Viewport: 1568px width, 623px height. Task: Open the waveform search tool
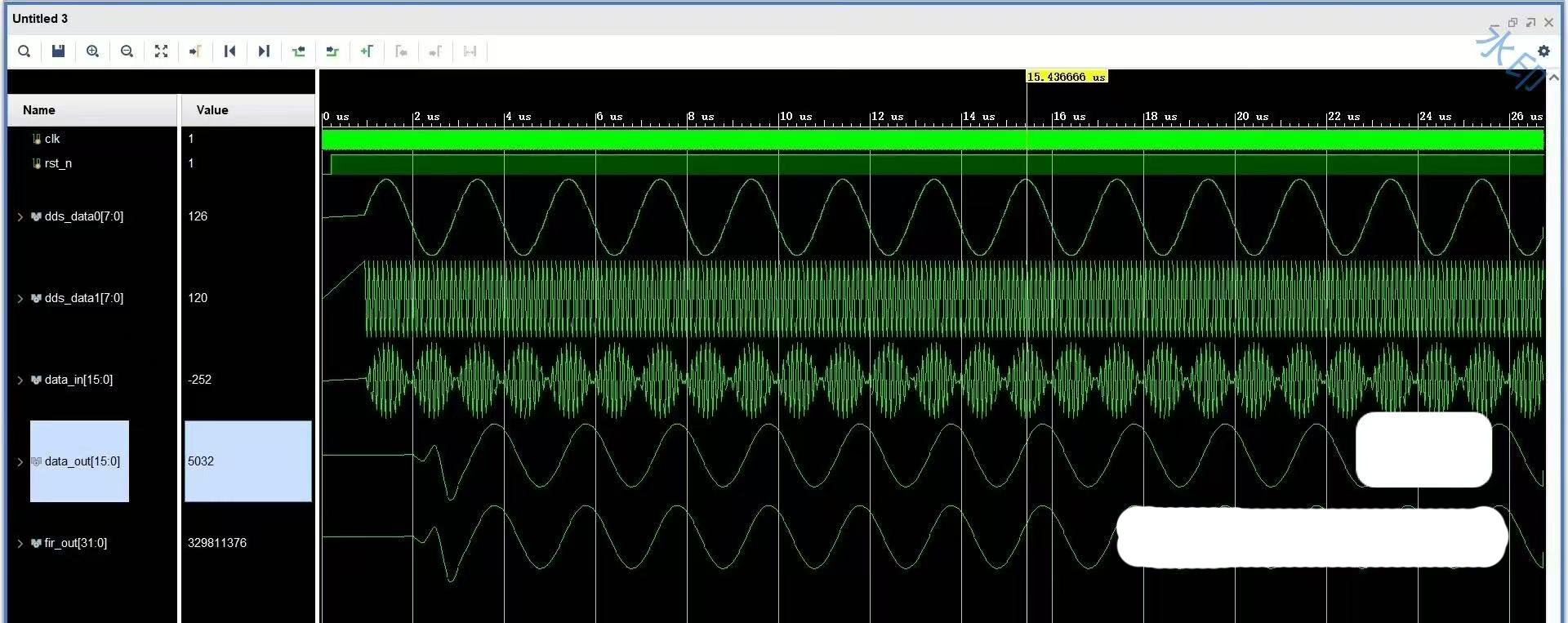(24, 51)
